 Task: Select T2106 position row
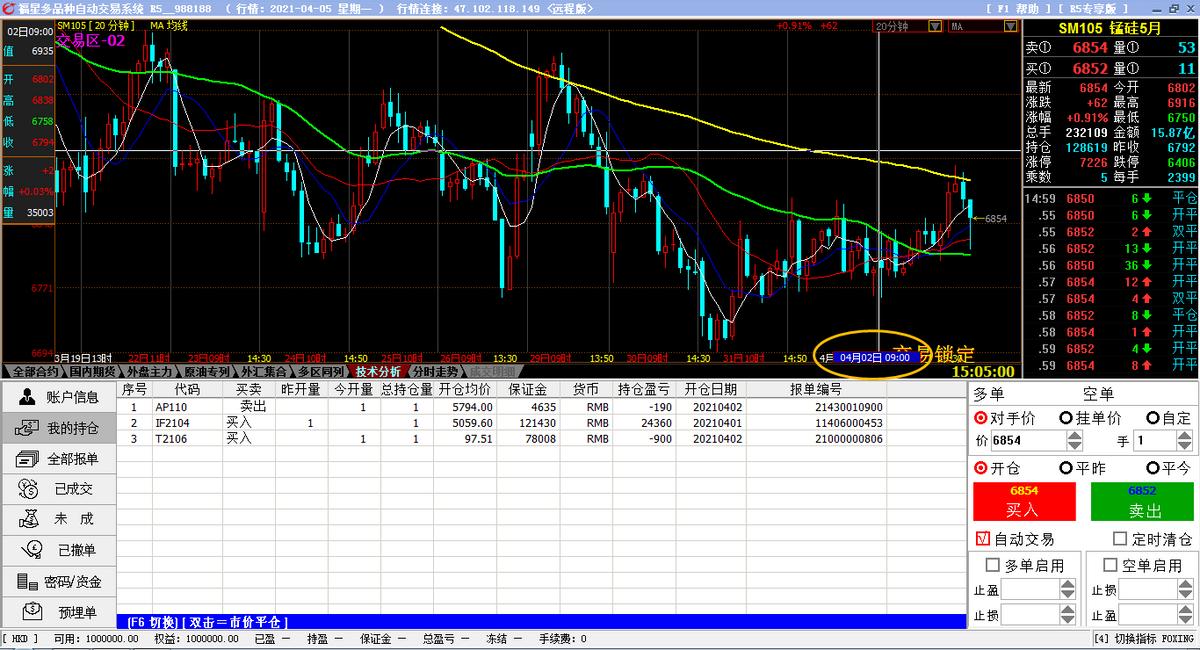pos(541,439)
